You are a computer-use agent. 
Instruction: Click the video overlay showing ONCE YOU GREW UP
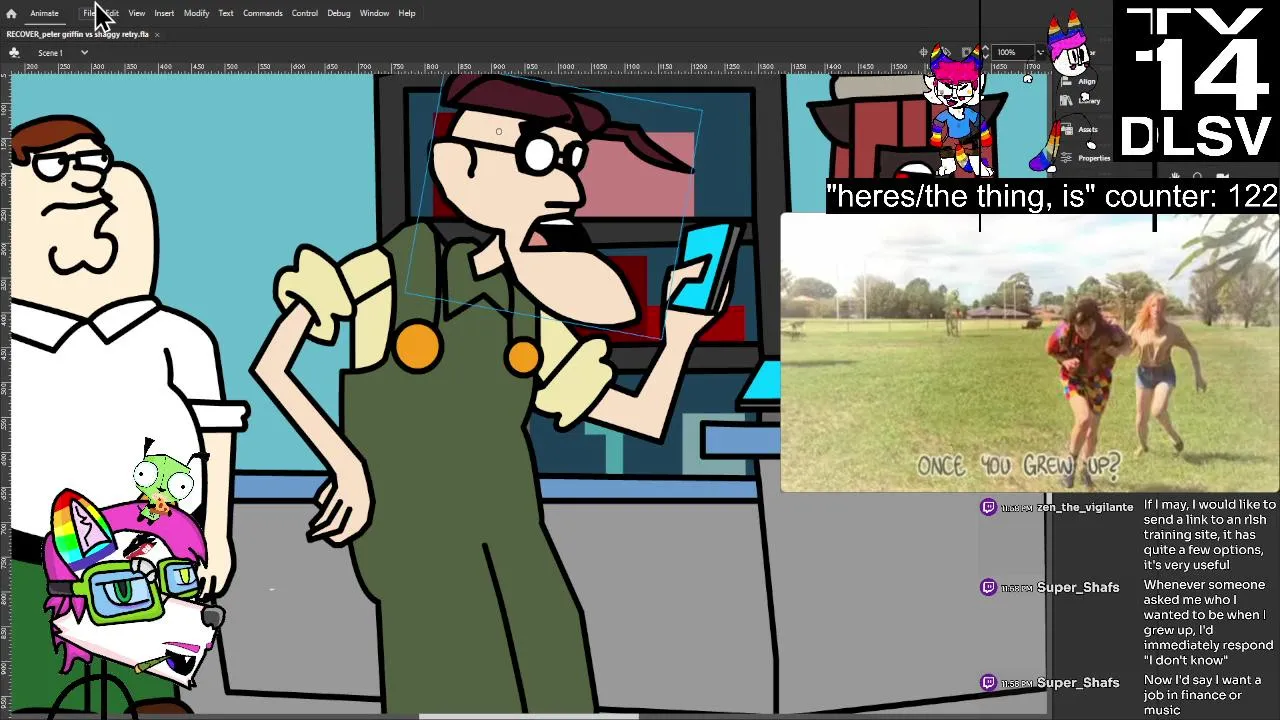pyautogui.click(x=1030, y=353)
